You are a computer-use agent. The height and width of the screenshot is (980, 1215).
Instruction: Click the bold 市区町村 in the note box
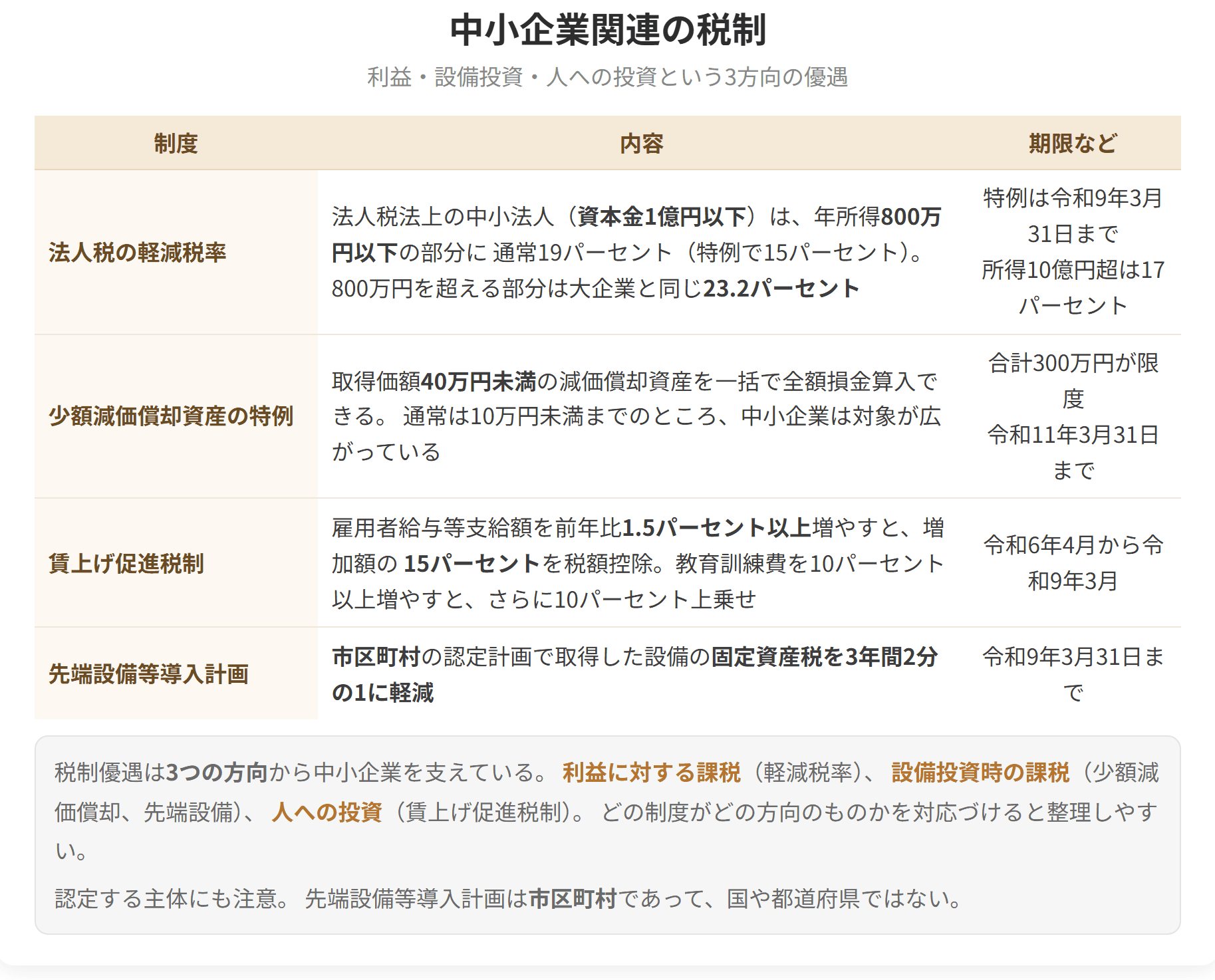coord(573,899)
